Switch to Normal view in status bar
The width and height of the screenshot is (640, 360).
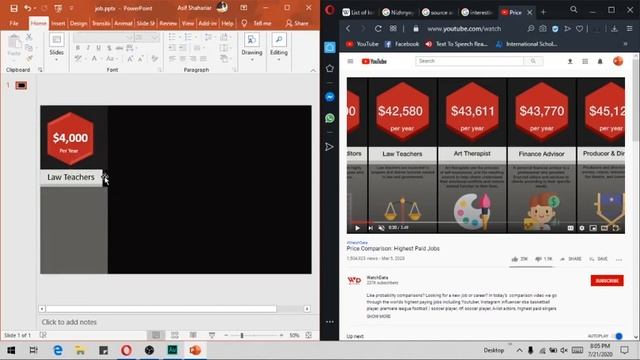point(156,335)
